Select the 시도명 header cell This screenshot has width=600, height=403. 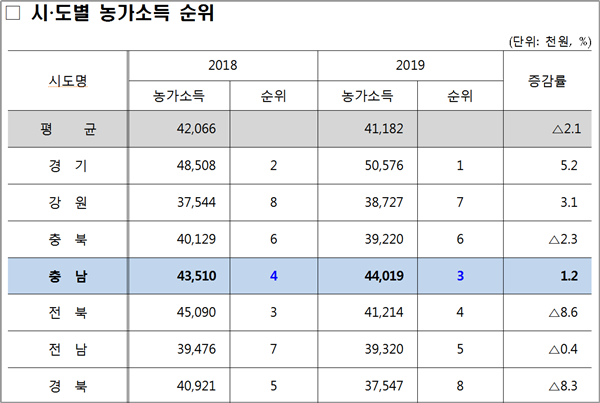[x=68, y=81]
